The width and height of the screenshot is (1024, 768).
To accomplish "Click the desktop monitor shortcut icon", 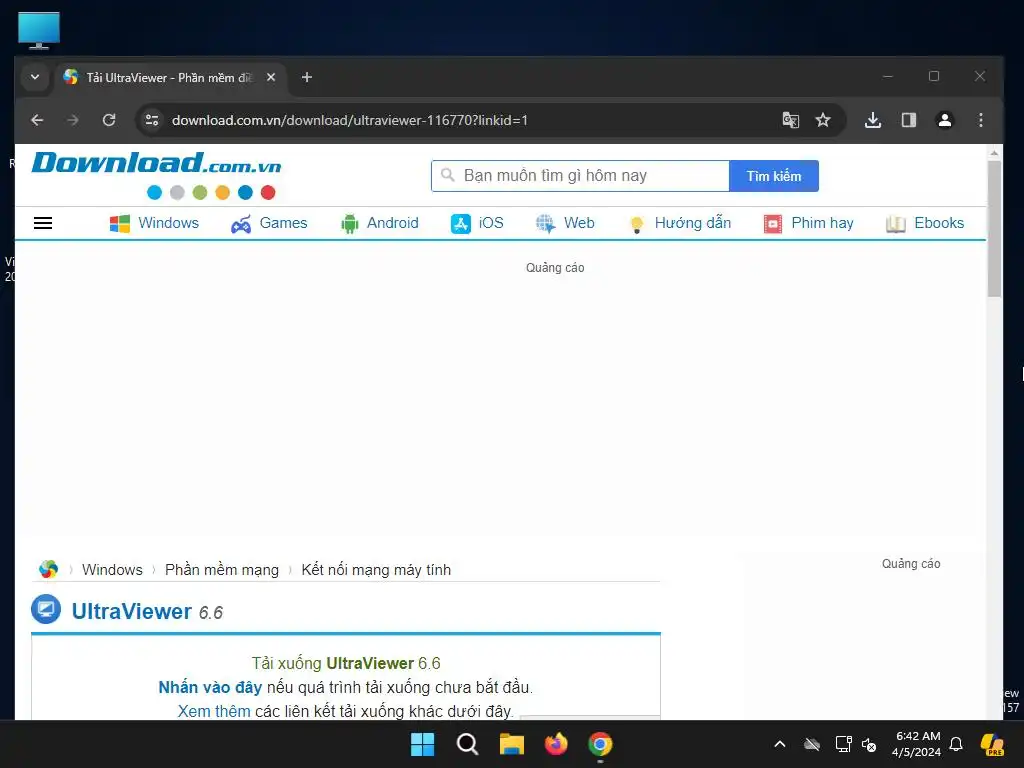I will coord(39,30).
